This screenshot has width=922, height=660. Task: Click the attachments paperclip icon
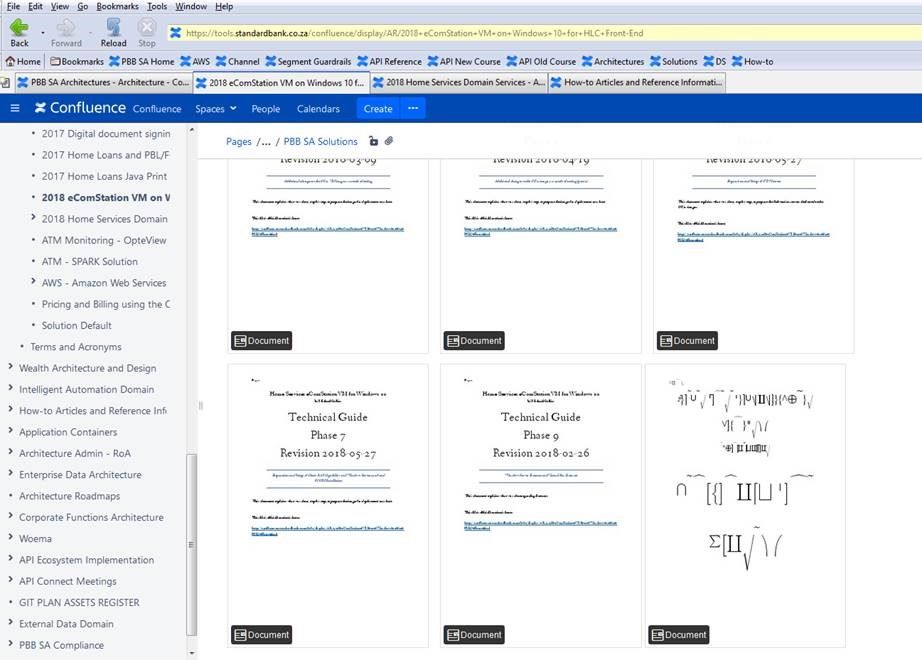click(x=389, y=141)
